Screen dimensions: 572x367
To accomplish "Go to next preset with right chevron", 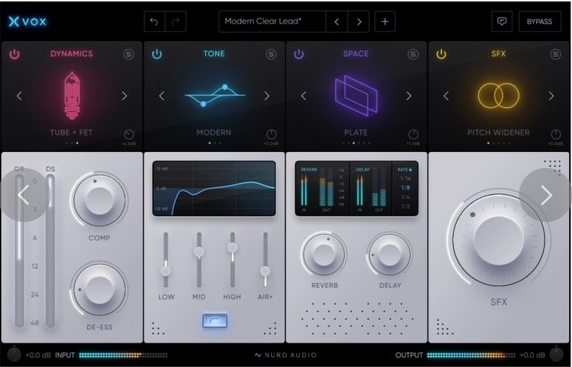I will click(x=359, y=22).
